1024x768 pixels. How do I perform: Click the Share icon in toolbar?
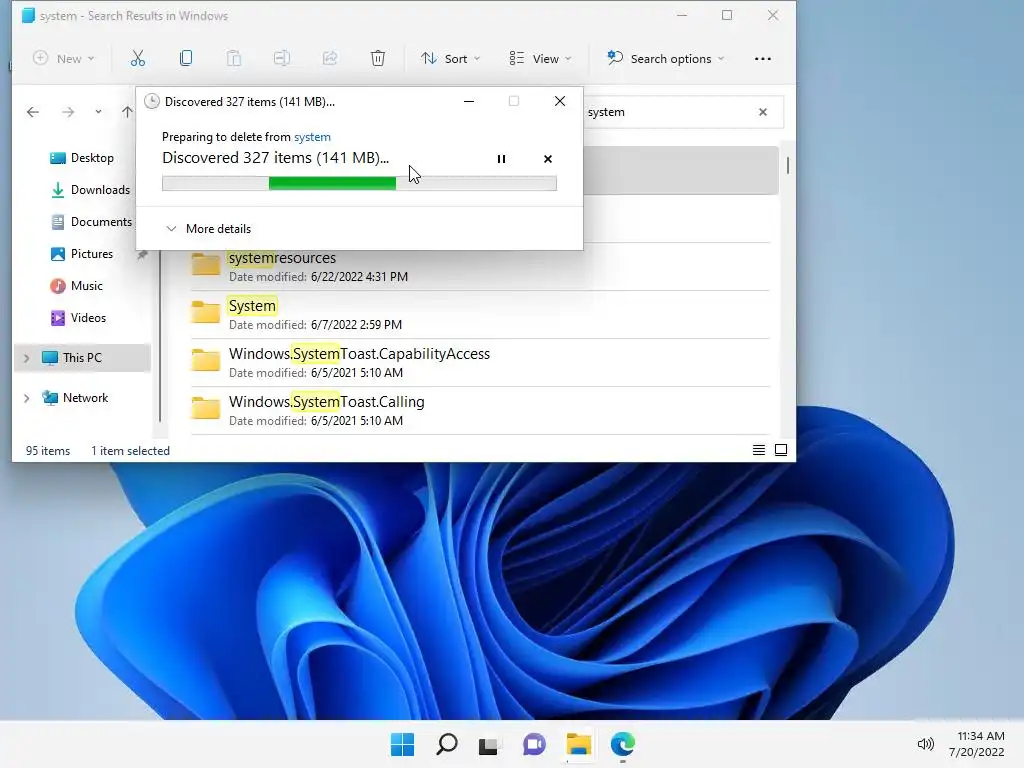330,59
